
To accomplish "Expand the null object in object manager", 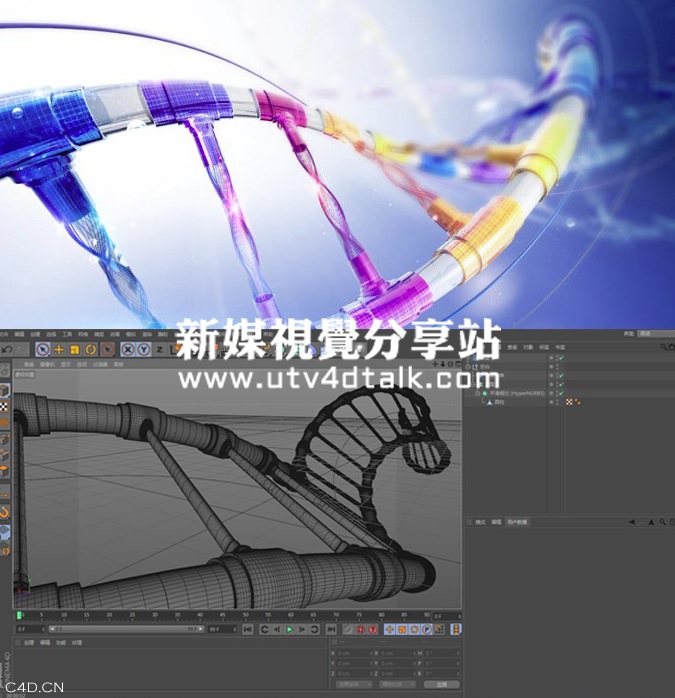I will point(468,367).
